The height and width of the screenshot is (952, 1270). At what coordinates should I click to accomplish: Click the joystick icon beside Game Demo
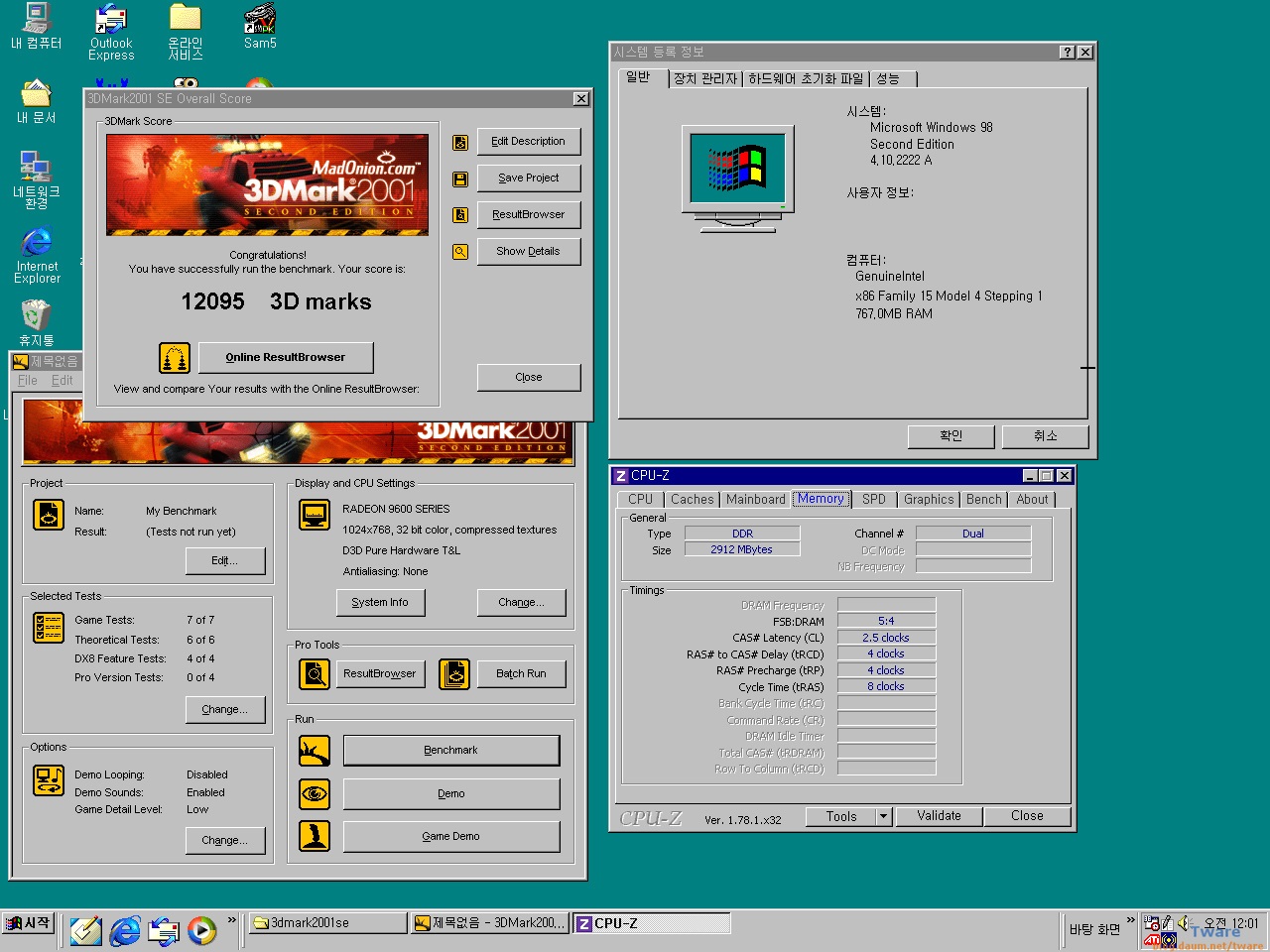pos(315,836)
